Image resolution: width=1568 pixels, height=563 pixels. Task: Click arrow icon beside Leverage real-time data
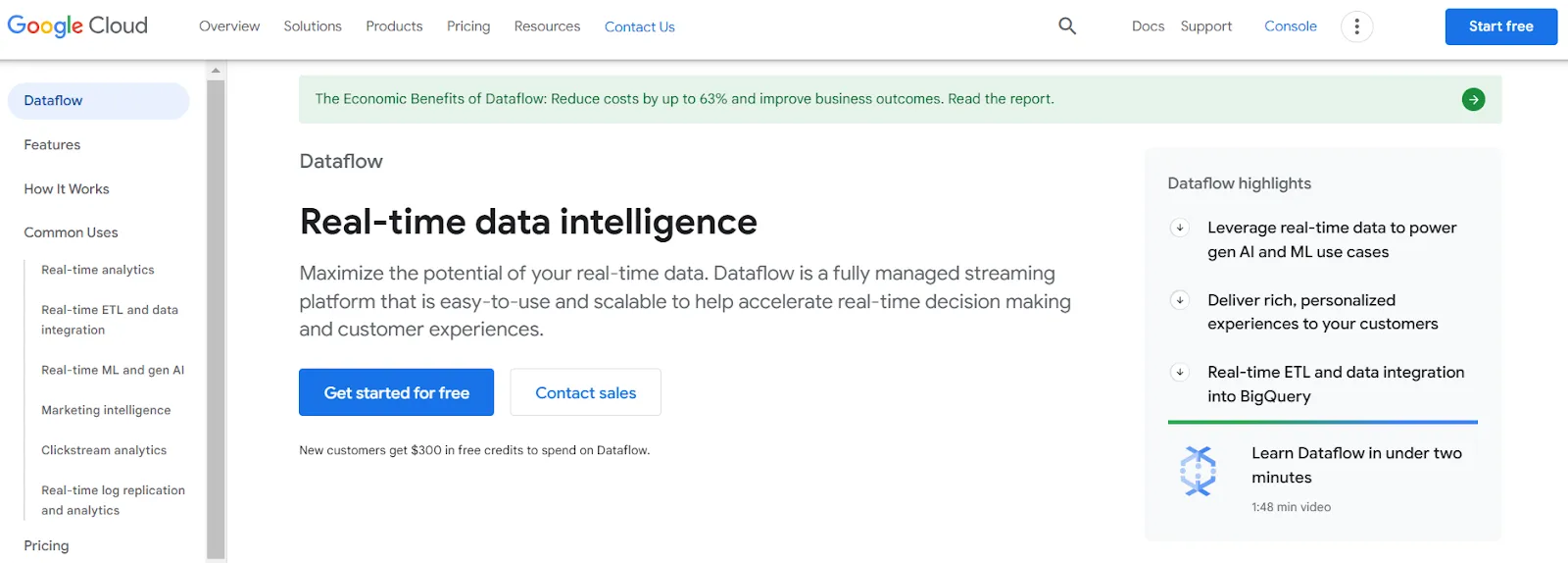pos(1180,228)
